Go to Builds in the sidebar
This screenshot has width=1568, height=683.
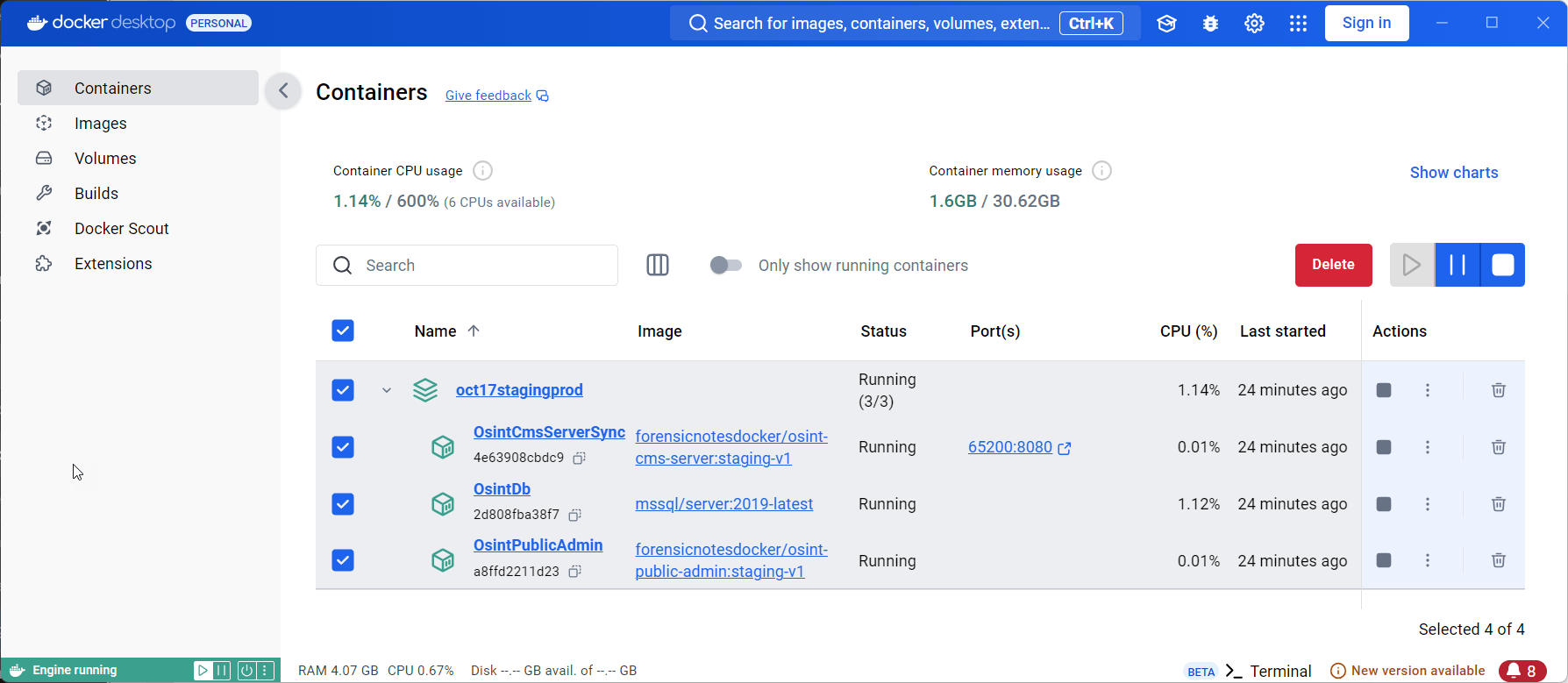pyautogui.click(x=139, y=193)
